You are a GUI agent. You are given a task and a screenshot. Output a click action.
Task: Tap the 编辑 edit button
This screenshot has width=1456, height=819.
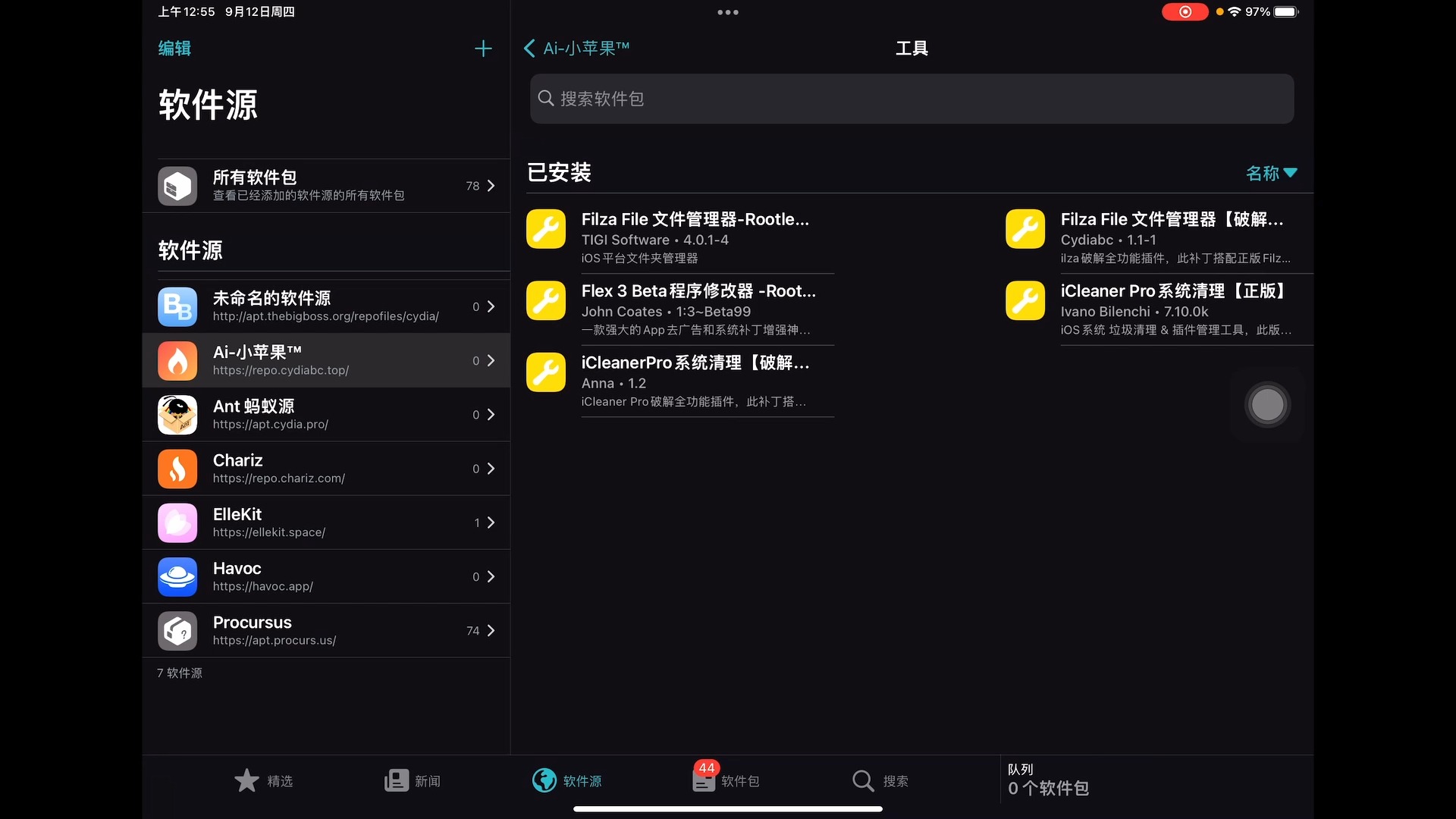(x=174, y=49)
